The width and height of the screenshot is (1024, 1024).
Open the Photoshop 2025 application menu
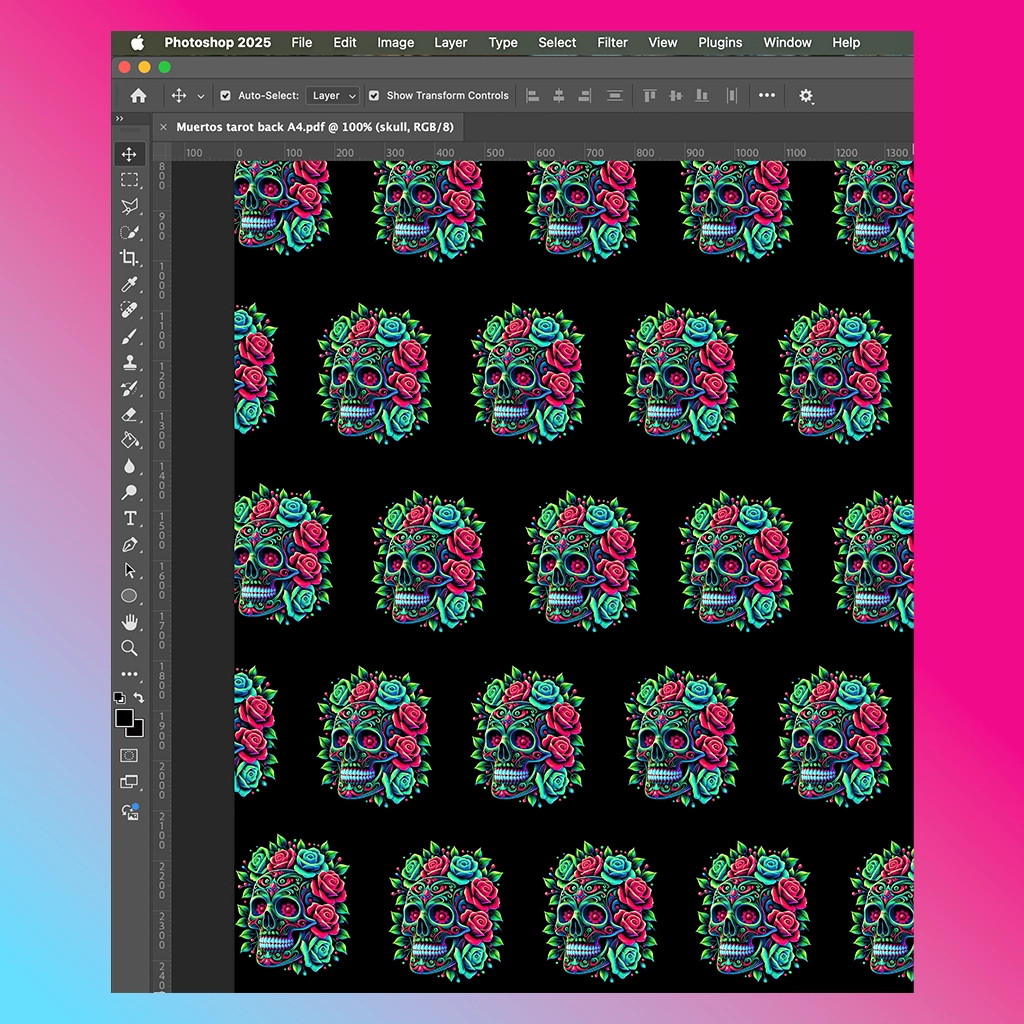217,42
